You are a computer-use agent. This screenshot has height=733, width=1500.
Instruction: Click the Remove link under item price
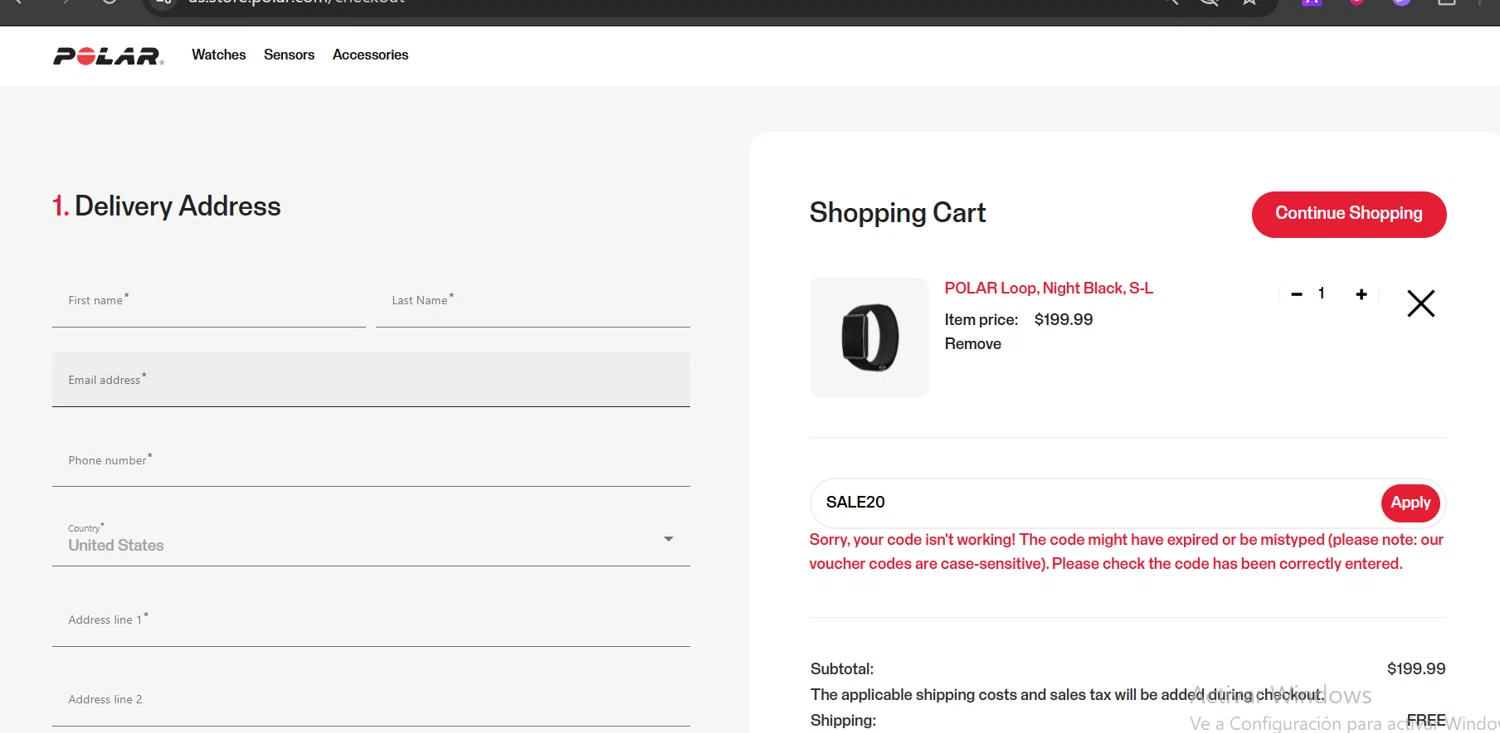click(x=973, y=344)
